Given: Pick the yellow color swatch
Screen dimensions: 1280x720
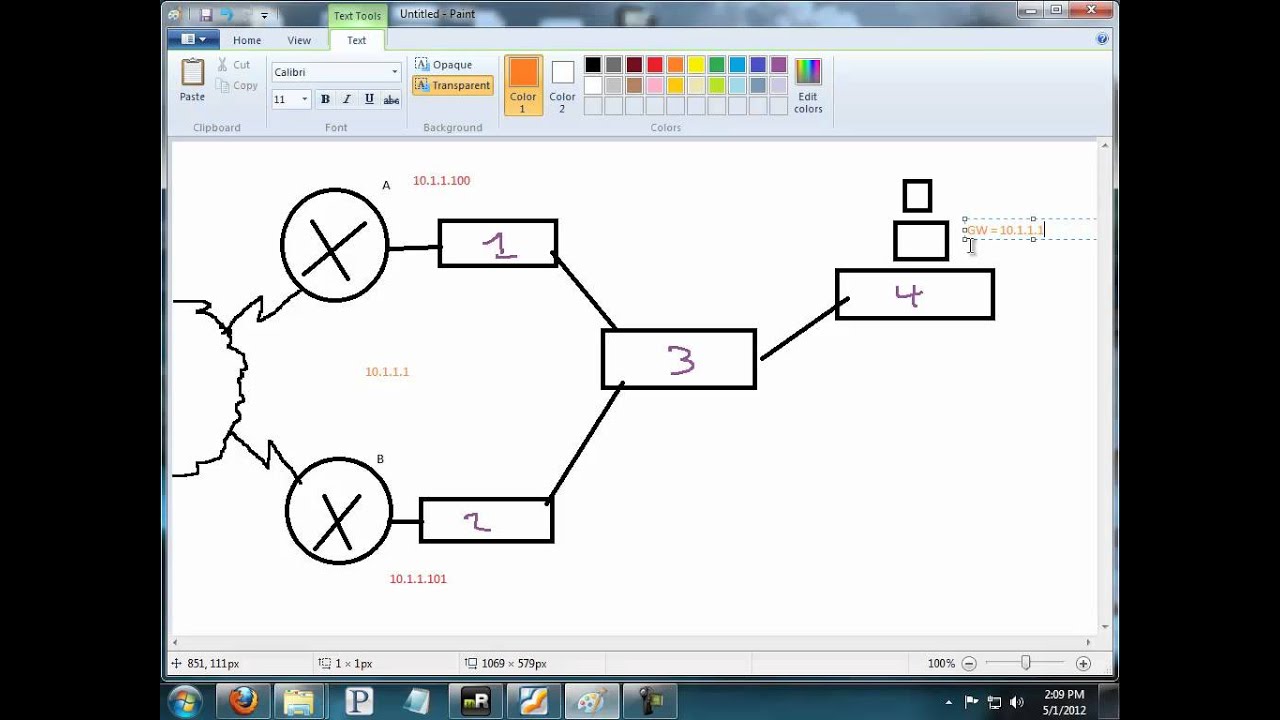Looking at the screenshot, I should pyautogui.click(x=696, y=65).
